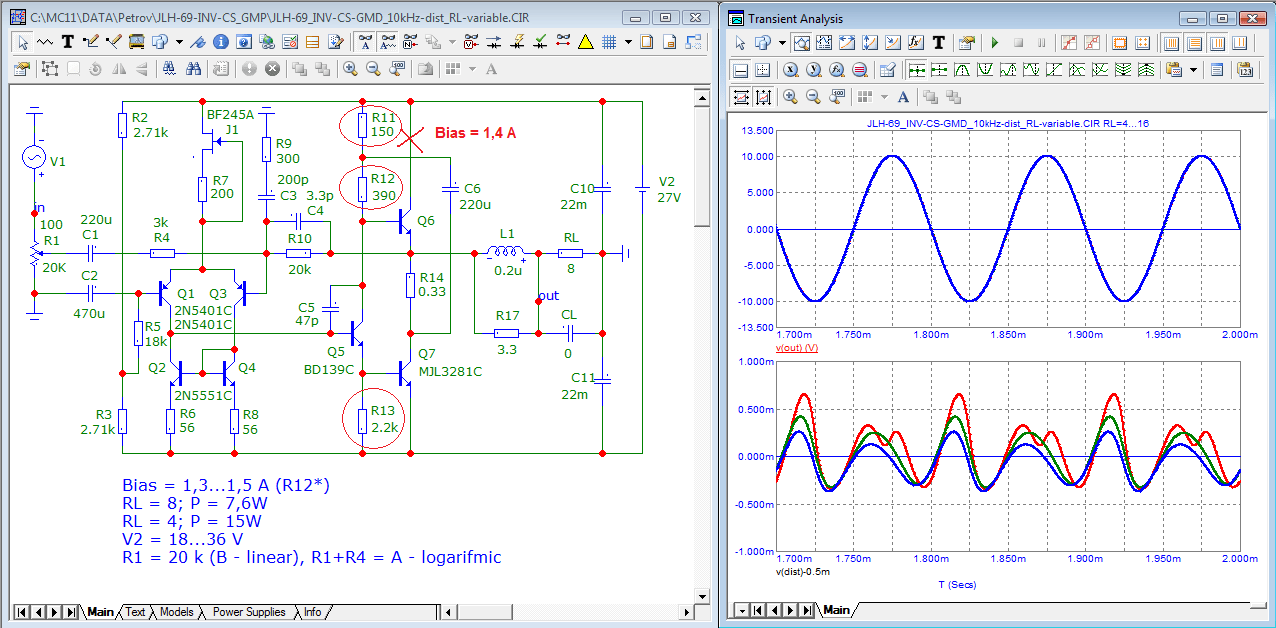Click the Valley cursor function icon
This screenshot has height=628, width=1276.
tap(985, 70)
